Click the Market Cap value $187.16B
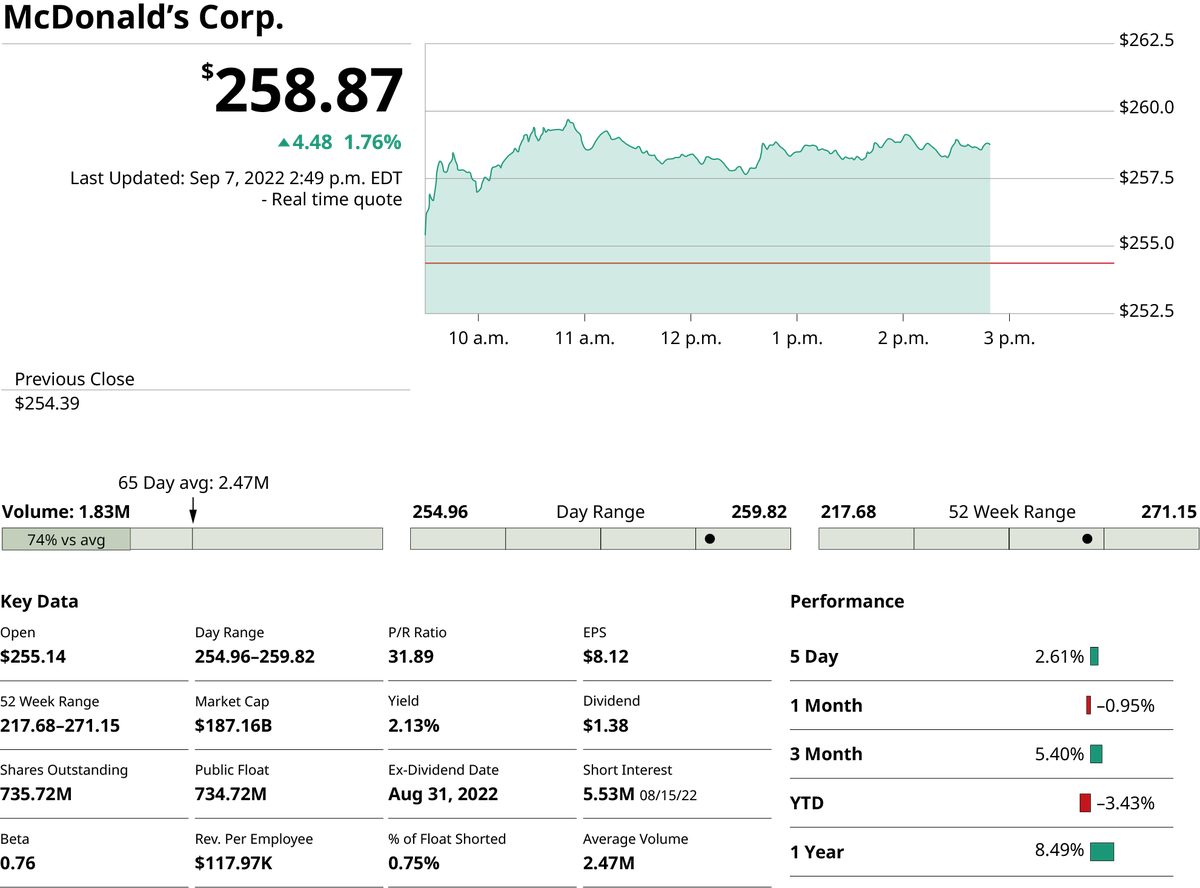Viewport: 1200px width, 888px height. click(233, 726)
